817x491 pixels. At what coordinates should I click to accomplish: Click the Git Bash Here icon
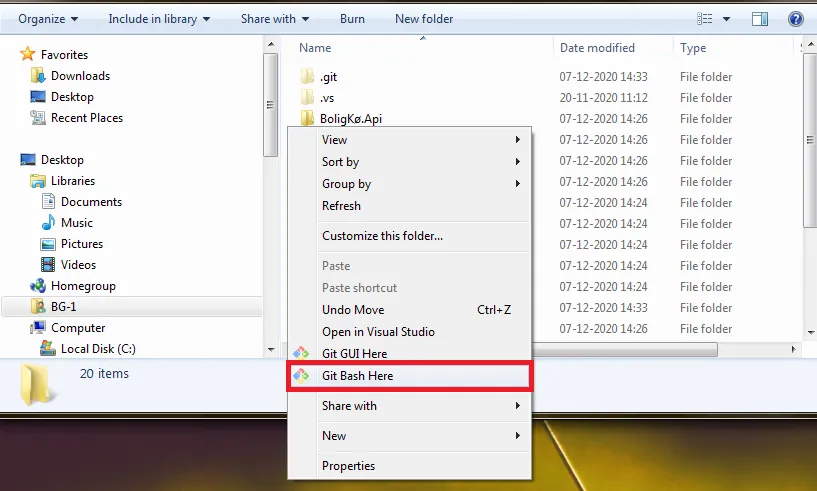tap(301, 375)
